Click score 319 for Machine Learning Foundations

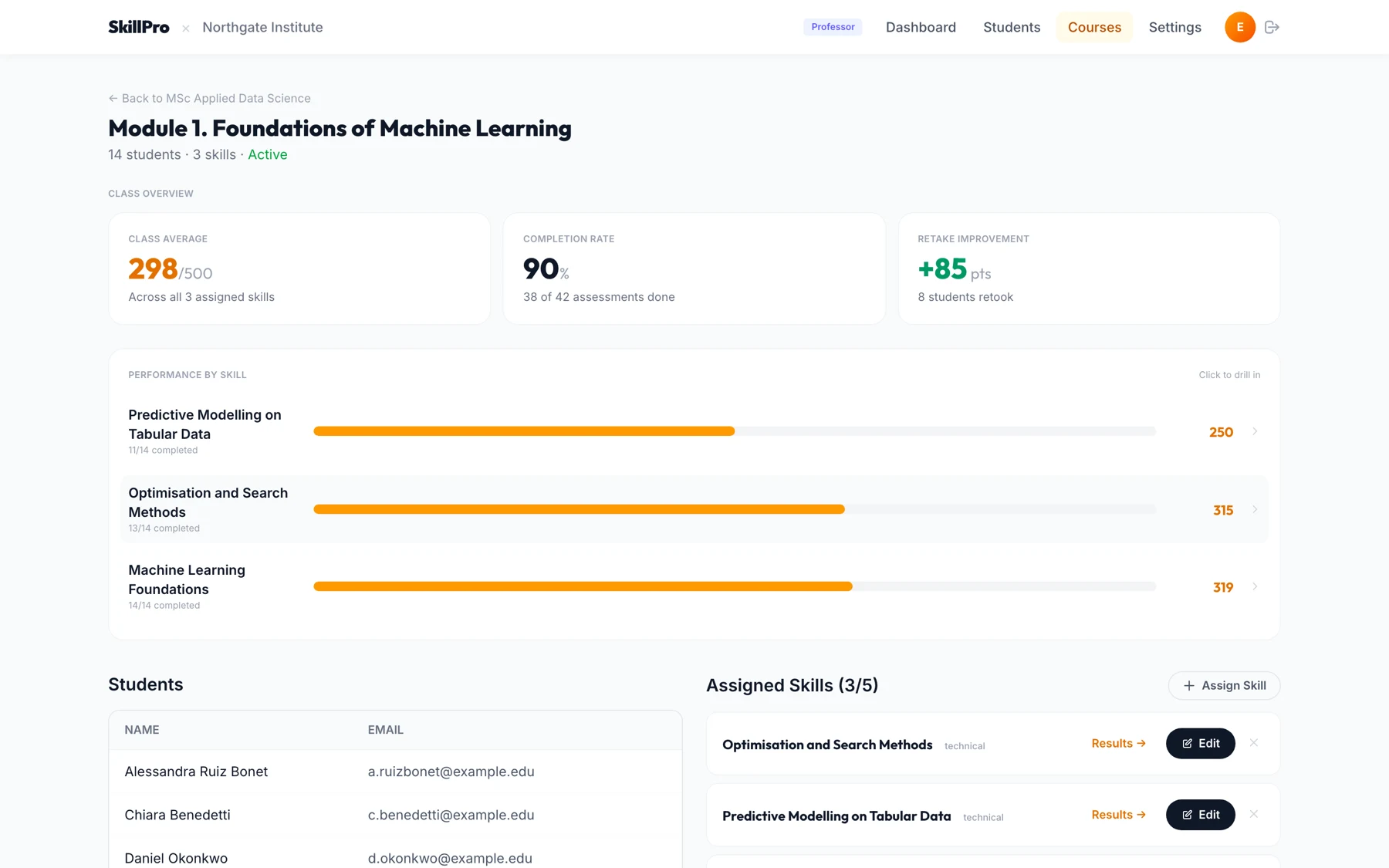pyautogui.click(x=1222, y=587)
